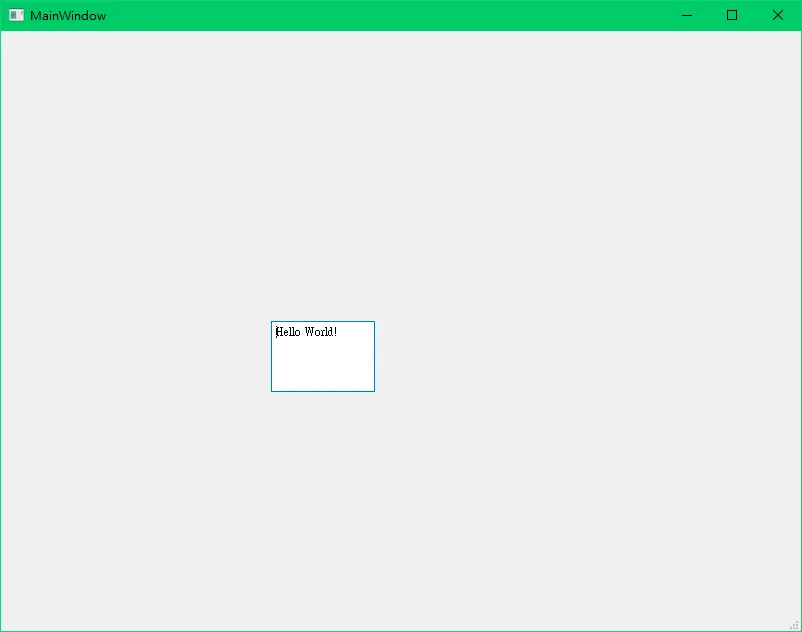Click the word "Hello" in text box
The image size is (802, 632).
tap(288, 332)
